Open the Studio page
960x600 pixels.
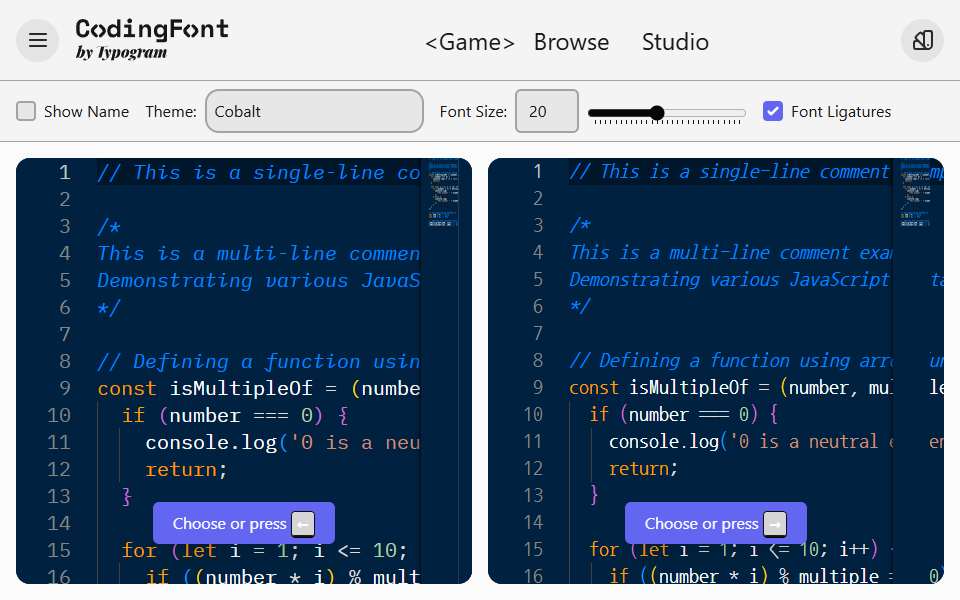(x=675, y=42)
